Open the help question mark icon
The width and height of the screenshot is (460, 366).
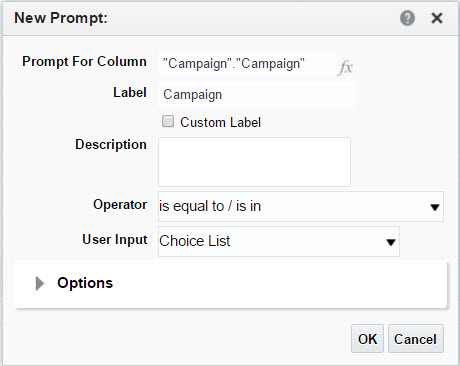(407, 18)
